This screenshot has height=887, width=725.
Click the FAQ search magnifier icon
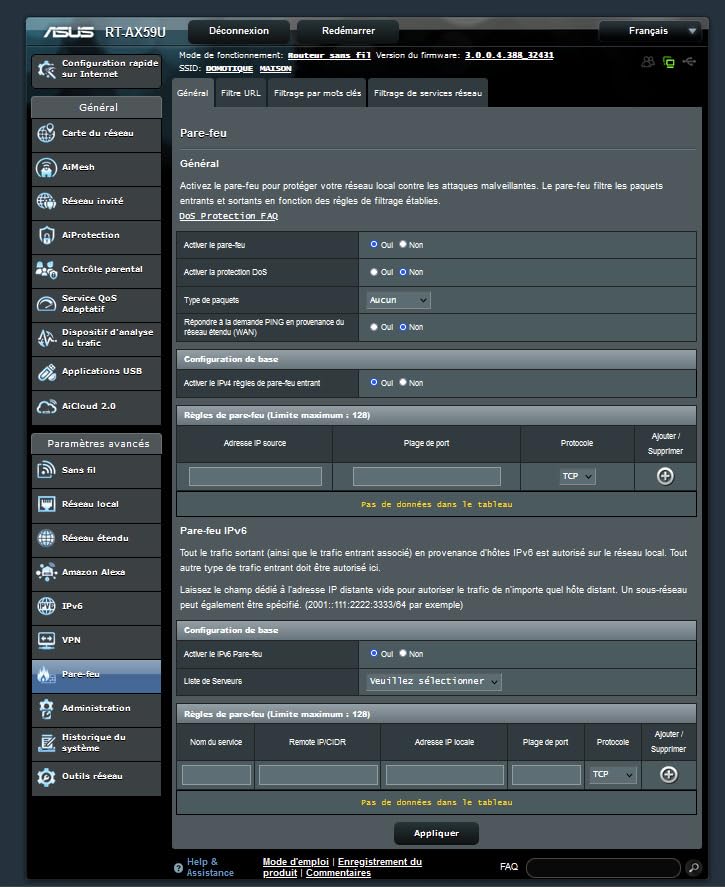(694, 867)
